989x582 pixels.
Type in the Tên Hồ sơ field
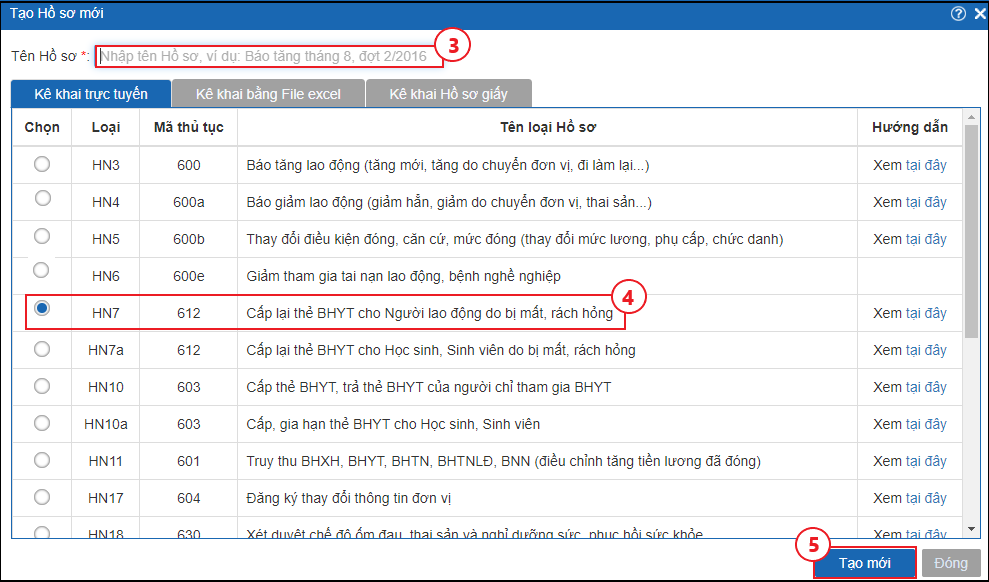[268, 56]
